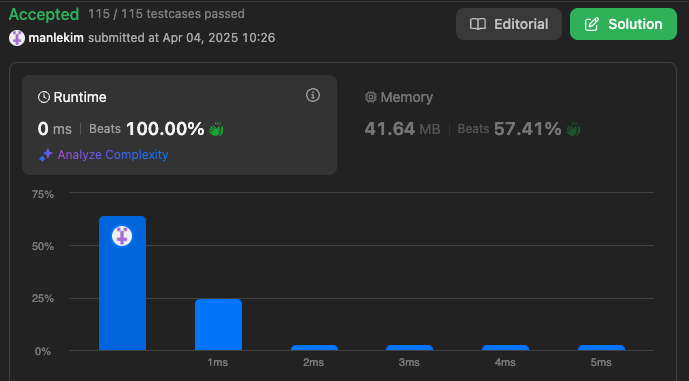Click the sparkle icon beside Analyze Complexity

click(46, 155)
